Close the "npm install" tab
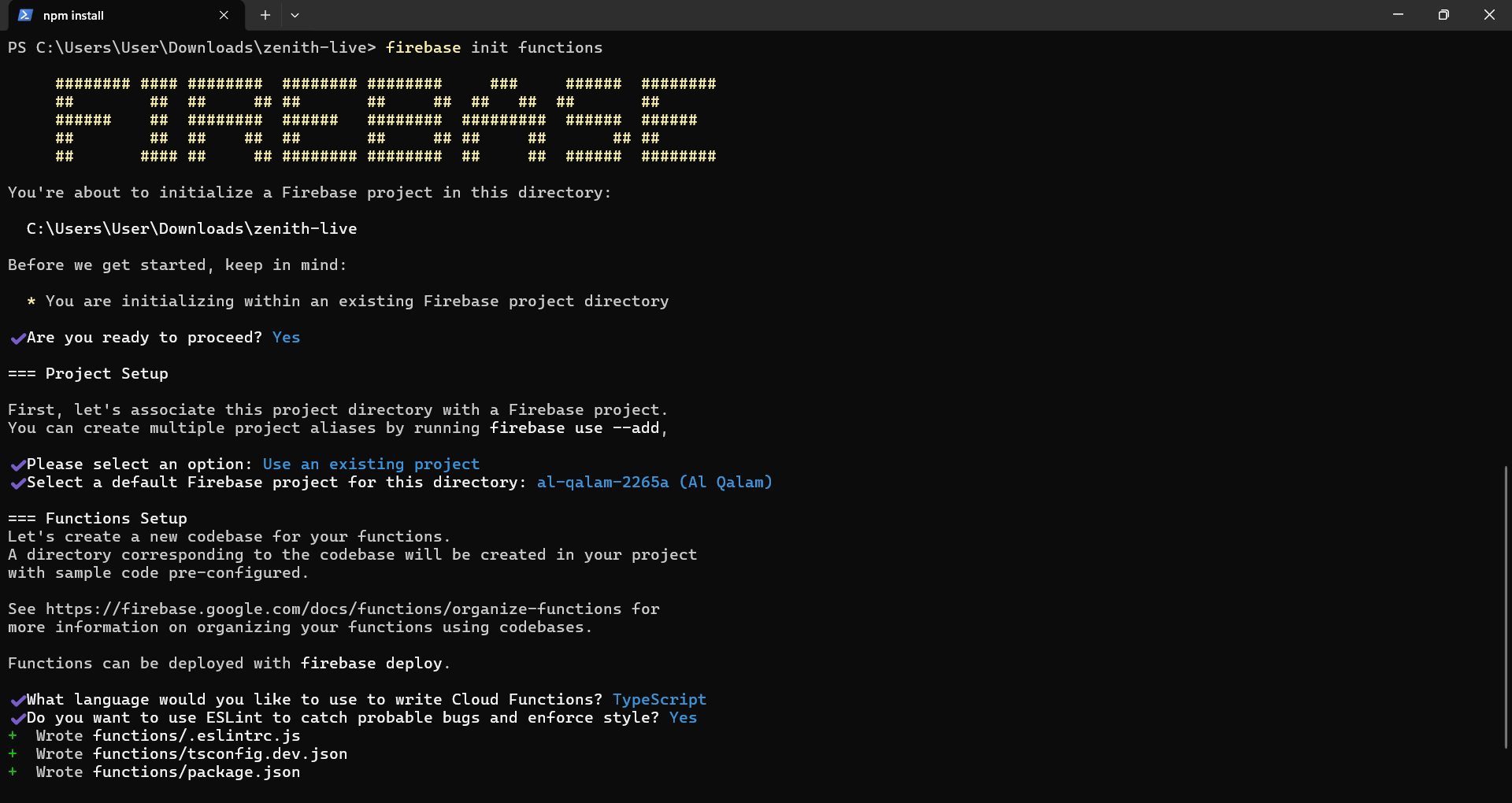Screen dimensions: 1512x803 224,15
